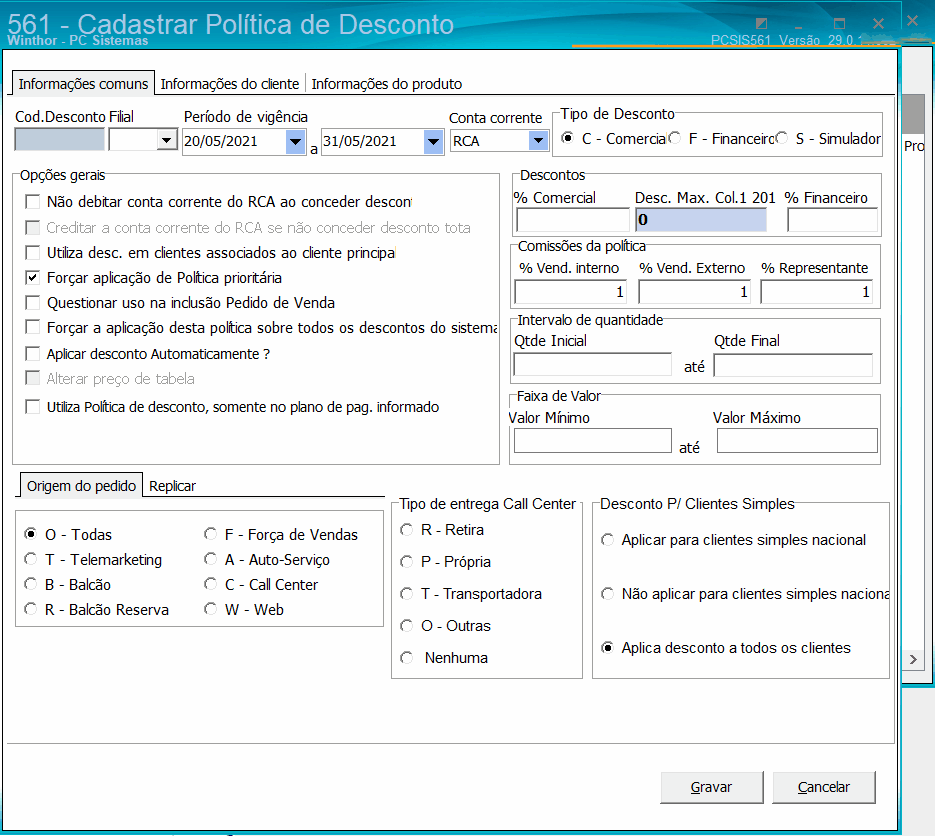Open the end date 31/05/2021 calendar dropdown

[x=434, y=142]
